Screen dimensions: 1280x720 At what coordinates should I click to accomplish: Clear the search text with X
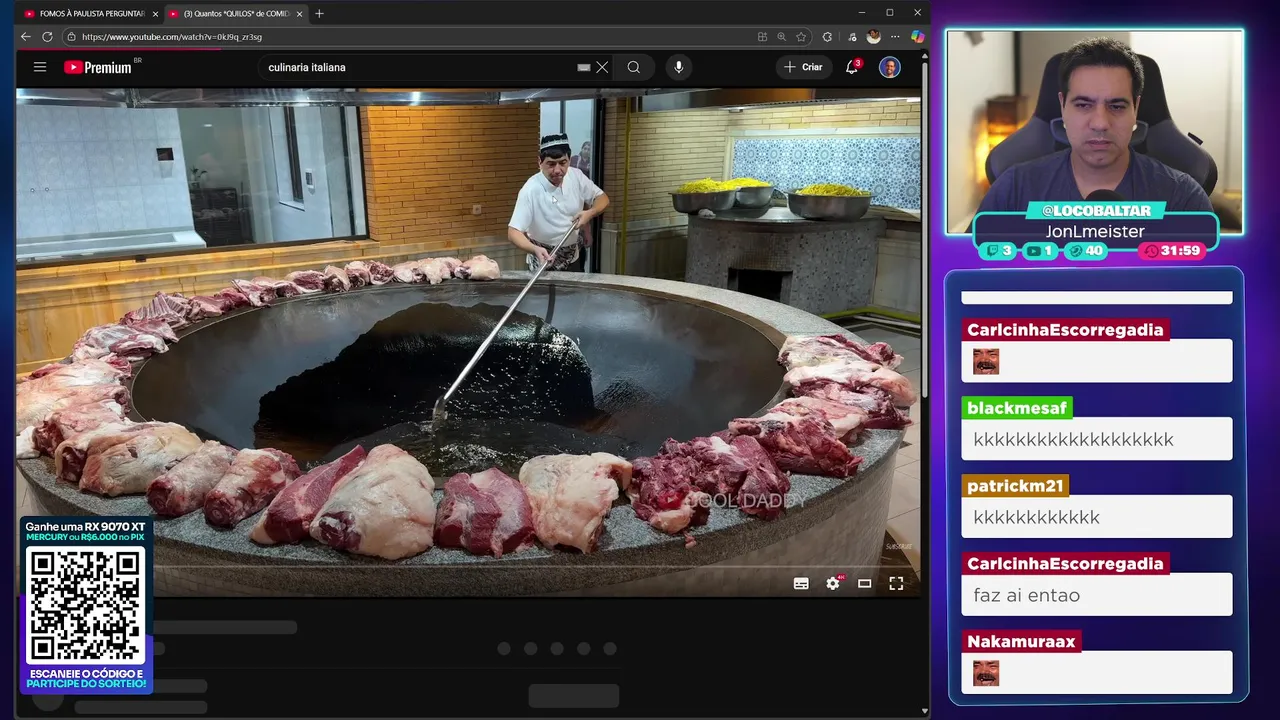[x=602, y=67]
